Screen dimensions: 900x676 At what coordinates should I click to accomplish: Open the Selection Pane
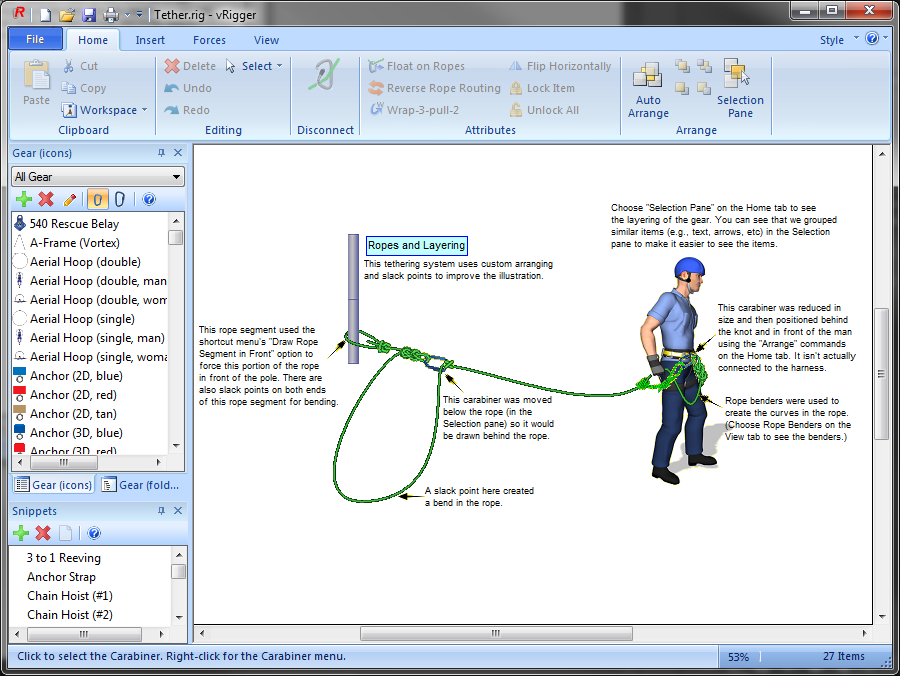[739, 88]
